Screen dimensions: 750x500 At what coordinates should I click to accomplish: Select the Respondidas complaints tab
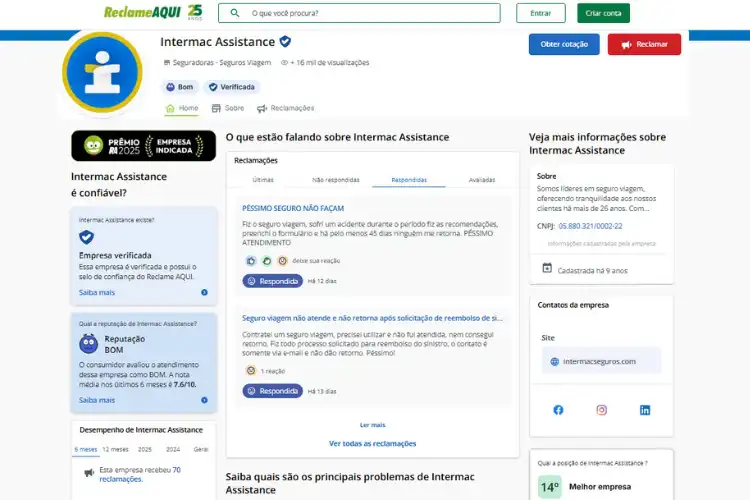coord(409,180)
